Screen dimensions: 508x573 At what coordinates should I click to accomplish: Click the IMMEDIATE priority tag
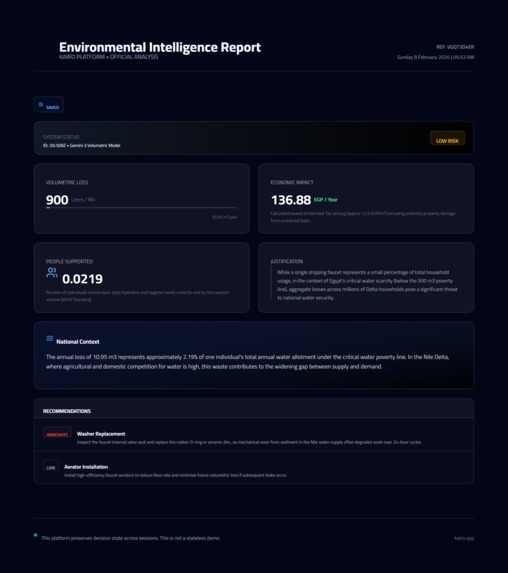(x=57, y=433)
